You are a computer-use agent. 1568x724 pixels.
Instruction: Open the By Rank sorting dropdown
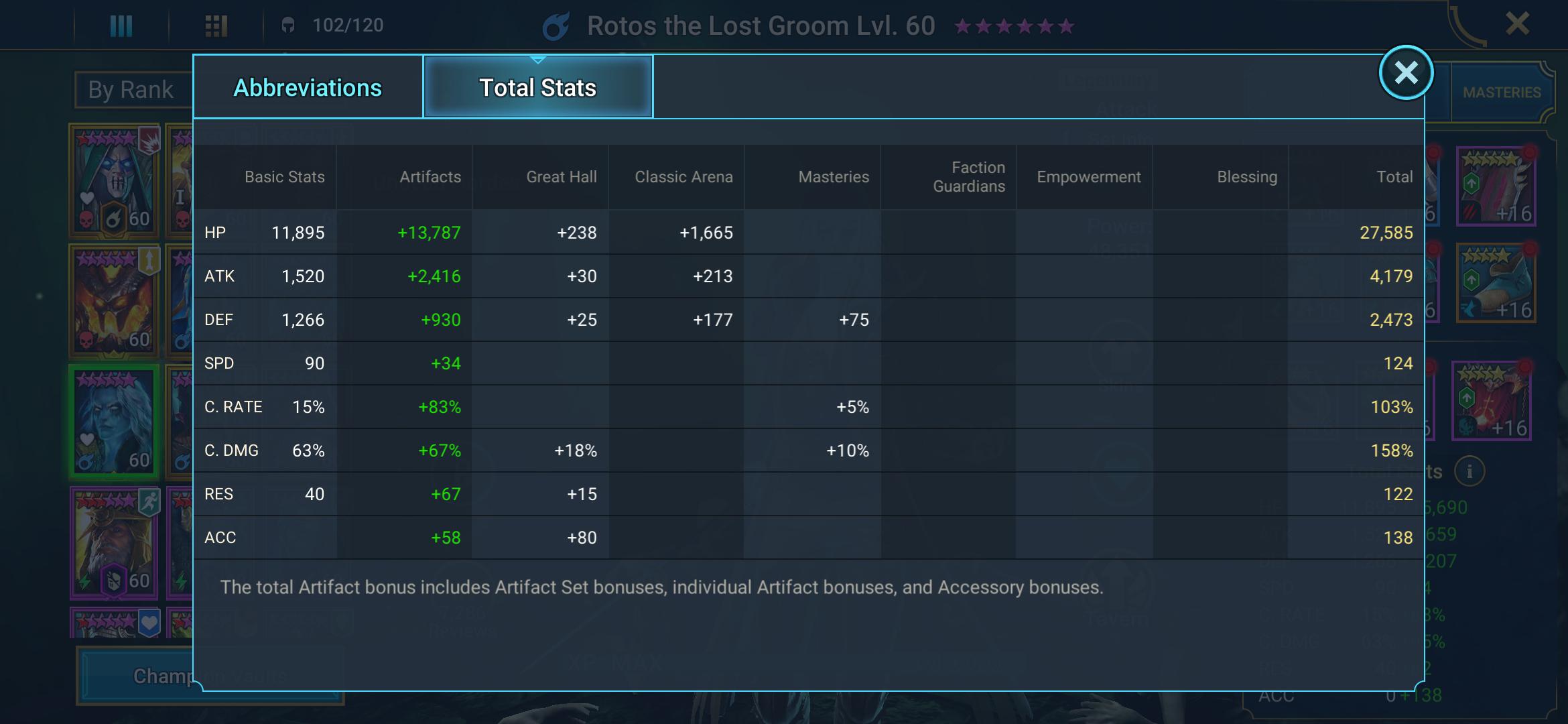tap(131, 89)
